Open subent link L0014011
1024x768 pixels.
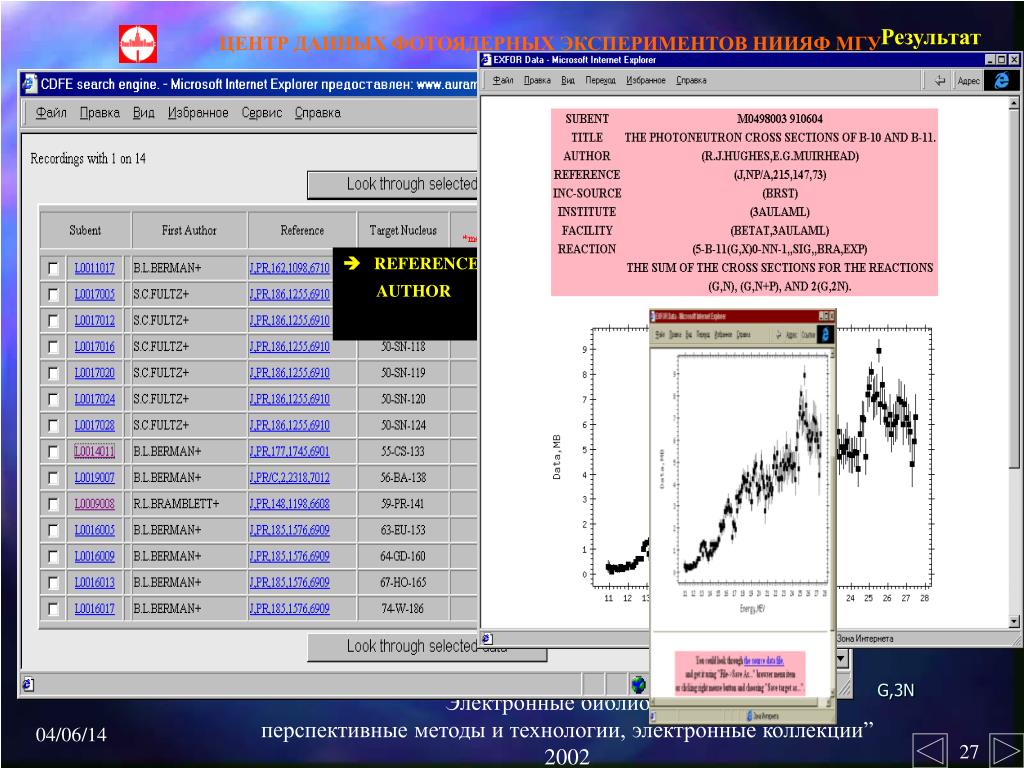pos(95,451)
